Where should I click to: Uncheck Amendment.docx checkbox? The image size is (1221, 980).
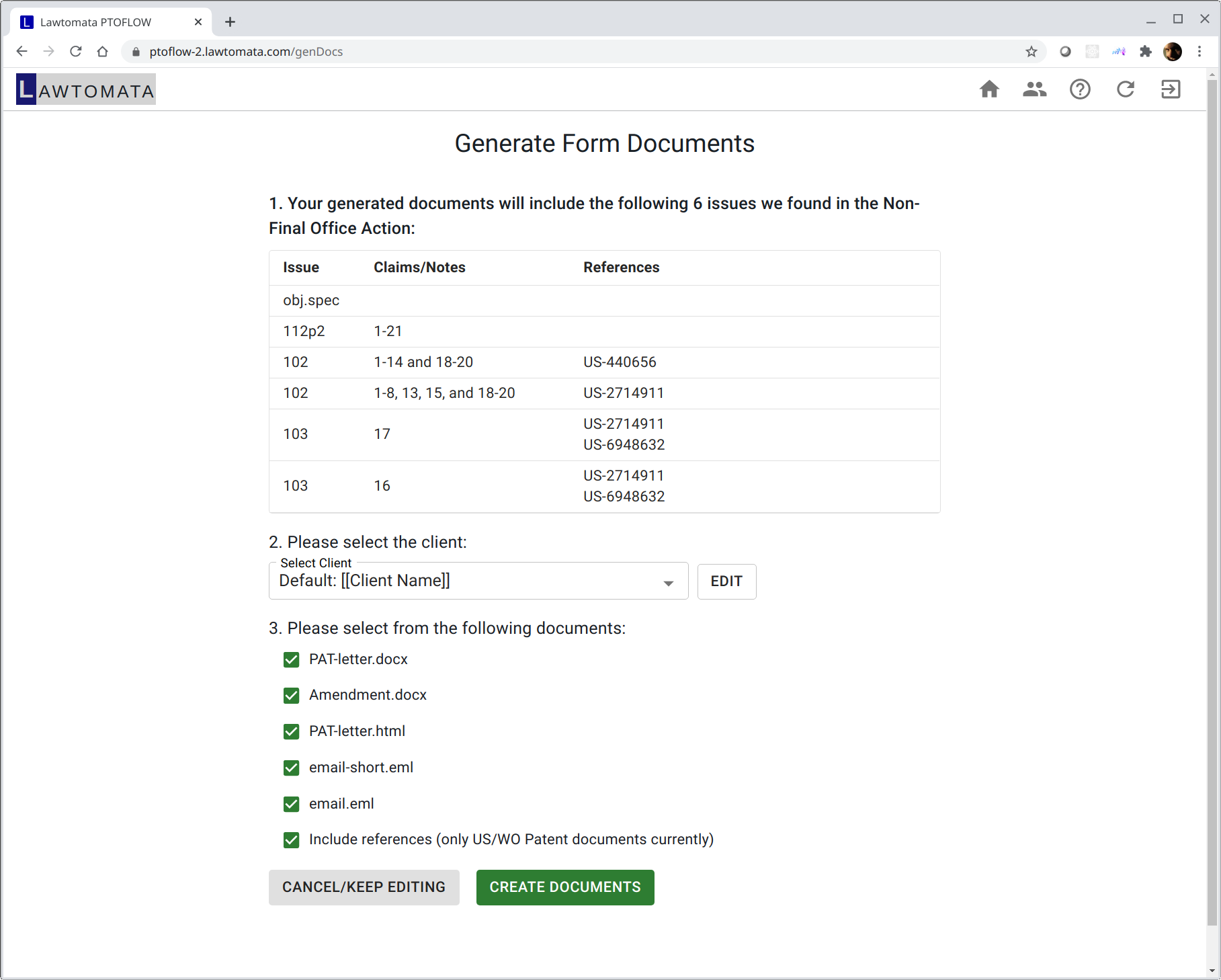[x=291, y=696]
